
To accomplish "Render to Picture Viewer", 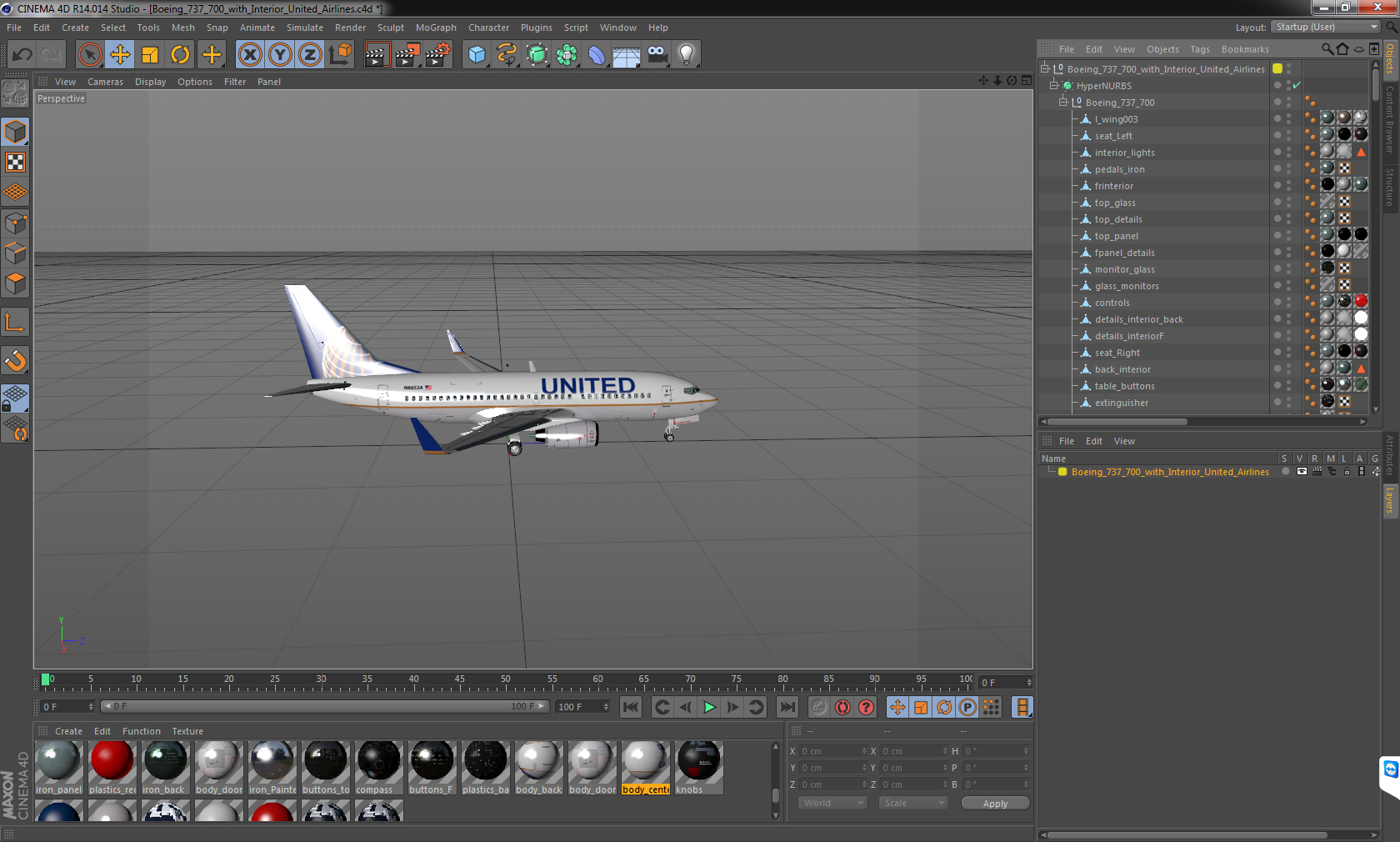I will [407, 55].
